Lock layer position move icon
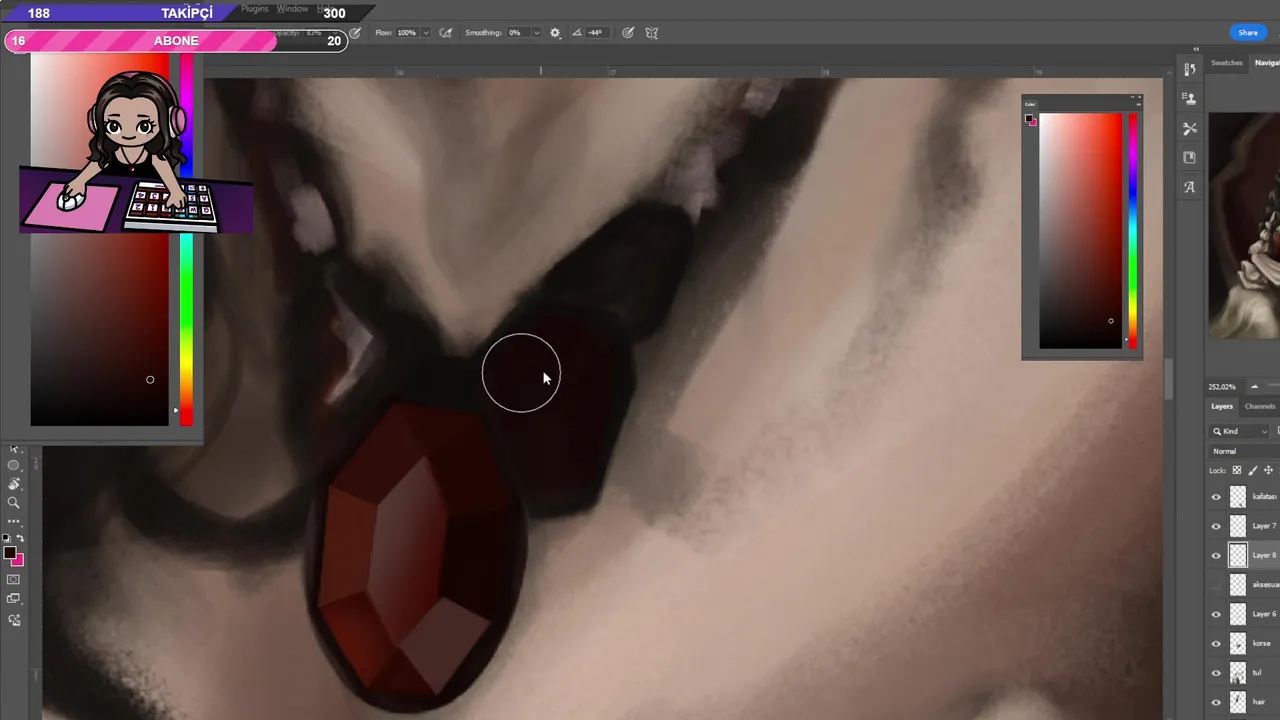This screenshot has height=720, width=1280. (1268, 470)
